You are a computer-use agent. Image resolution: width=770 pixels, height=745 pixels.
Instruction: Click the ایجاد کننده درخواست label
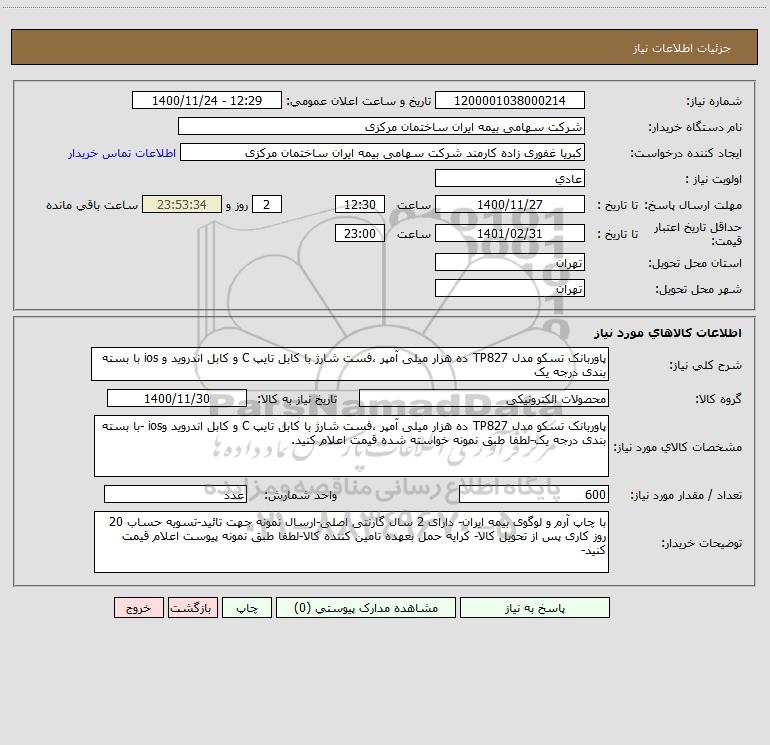686,154
